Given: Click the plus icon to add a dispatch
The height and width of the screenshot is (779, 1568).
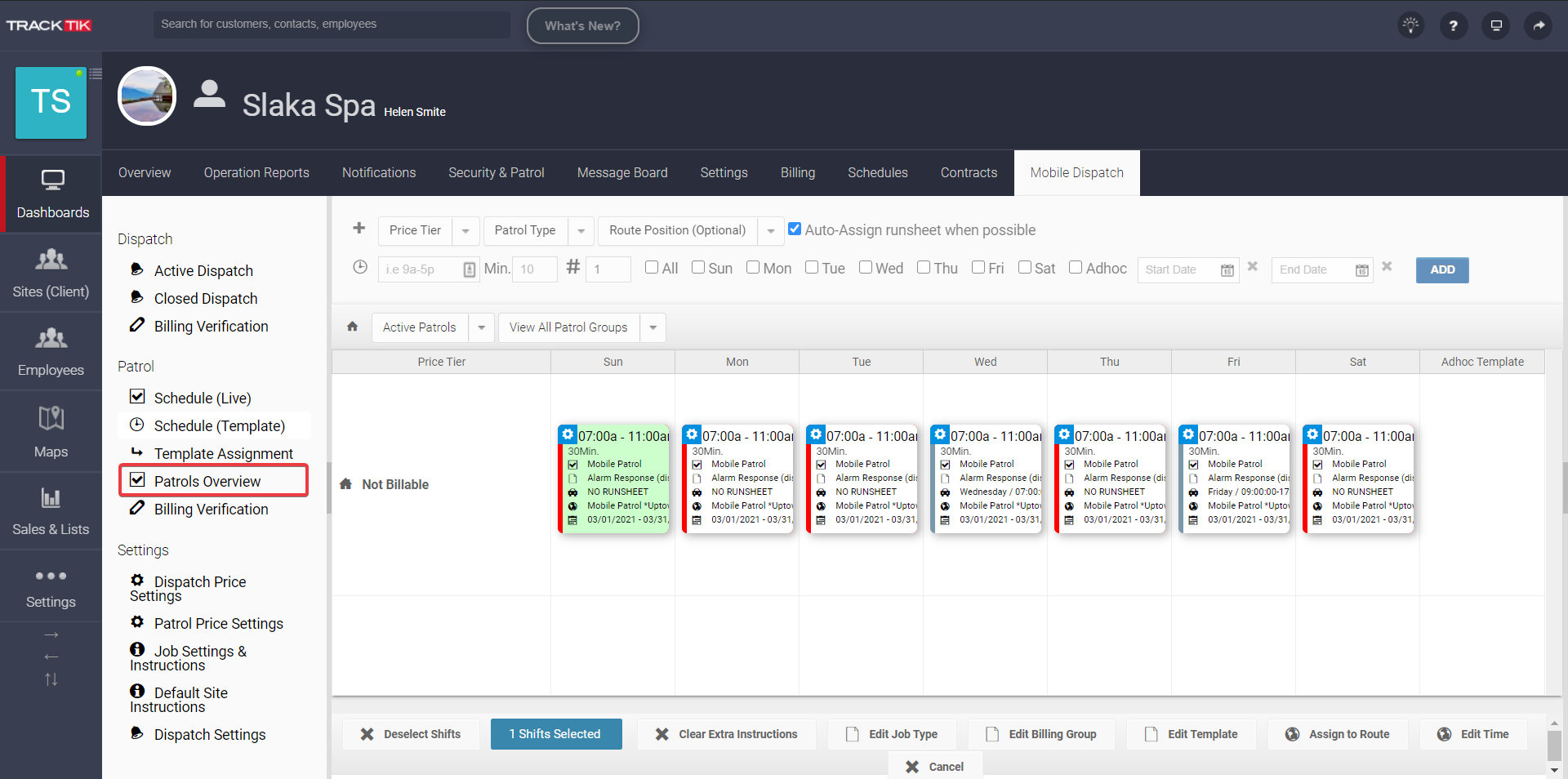Looking at the screenshot, I should pyautogui.click(x=359, y=229).
